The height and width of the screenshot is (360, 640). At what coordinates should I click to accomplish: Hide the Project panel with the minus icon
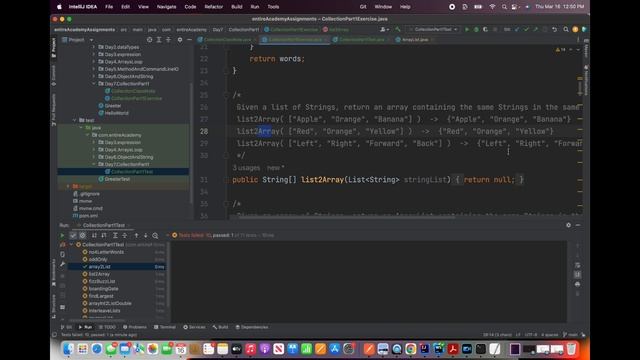pyautogui.click(x=189, y=40)
